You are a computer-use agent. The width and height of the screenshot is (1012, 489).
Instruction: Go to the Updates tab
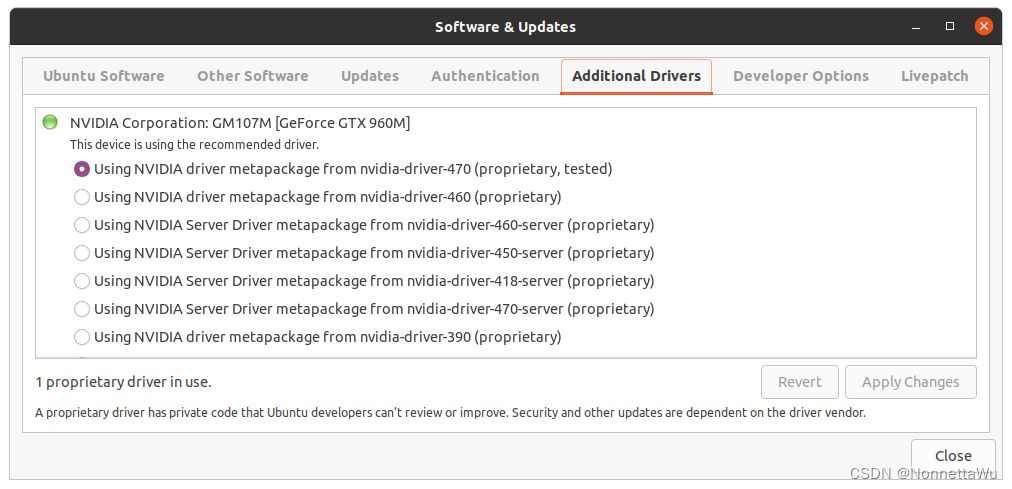point(370,76)
